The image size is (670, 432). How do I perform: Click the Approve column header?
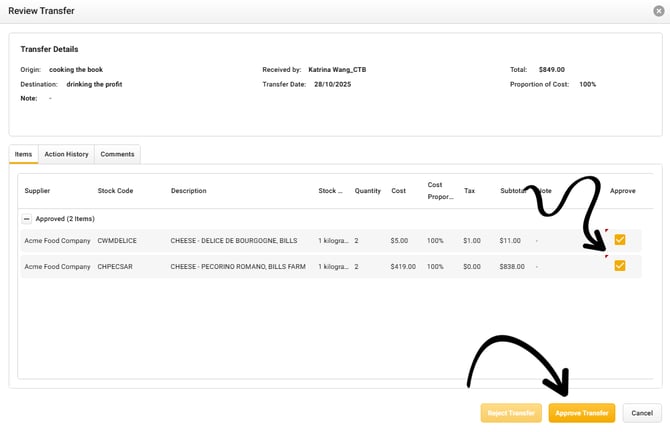click(622, 191)
